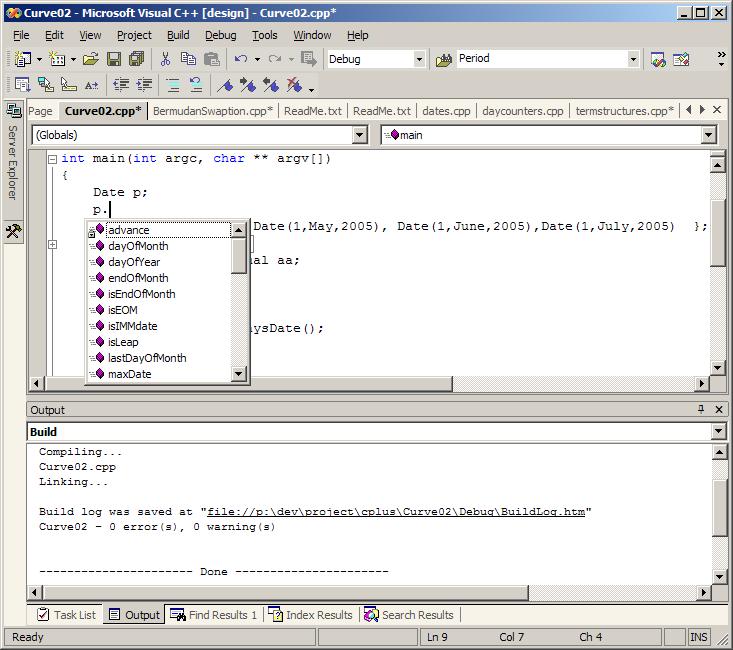Select advance from the autocomplete list

130,230
